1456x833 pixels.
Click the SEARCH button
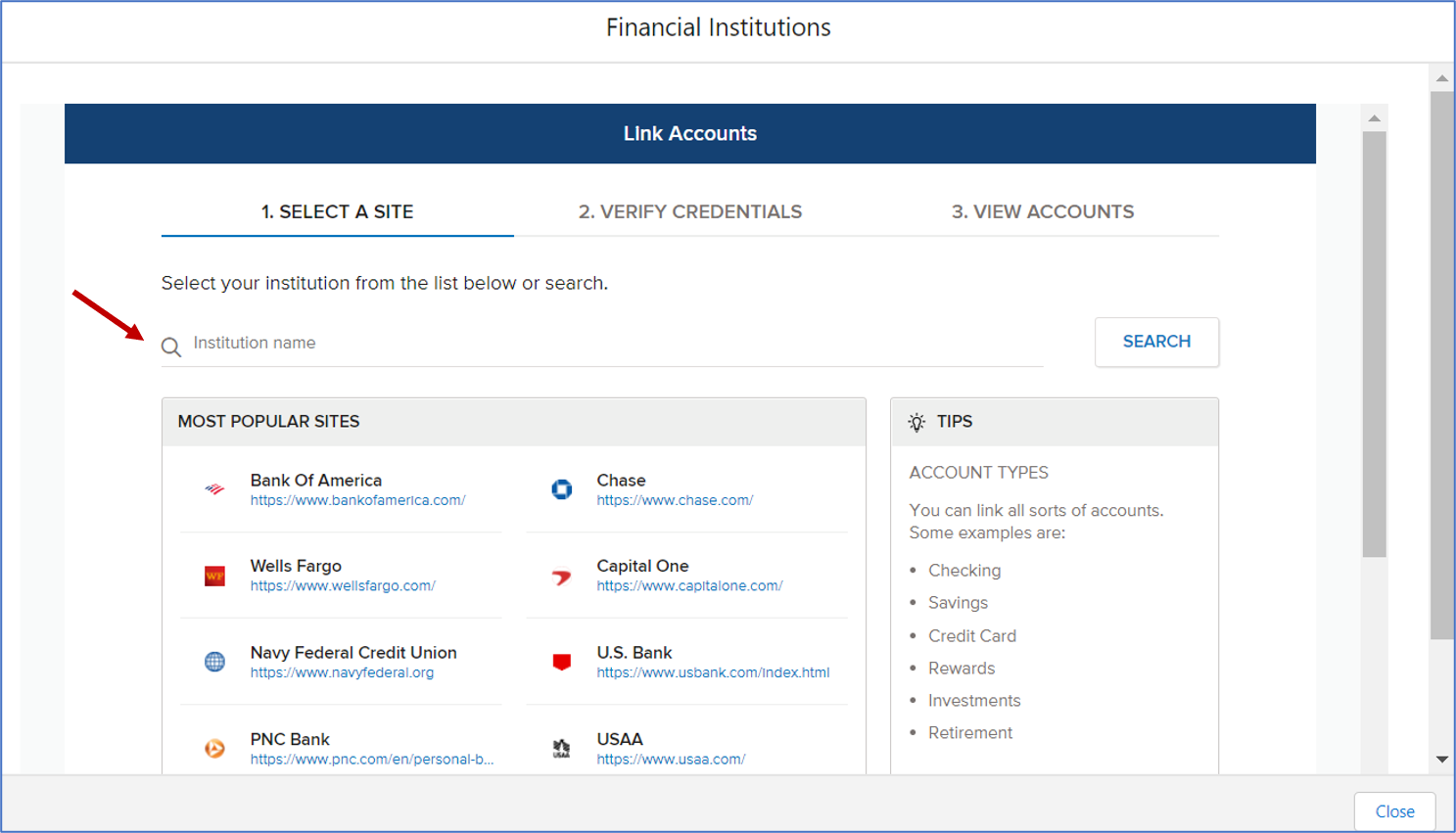coord(1156,342)
